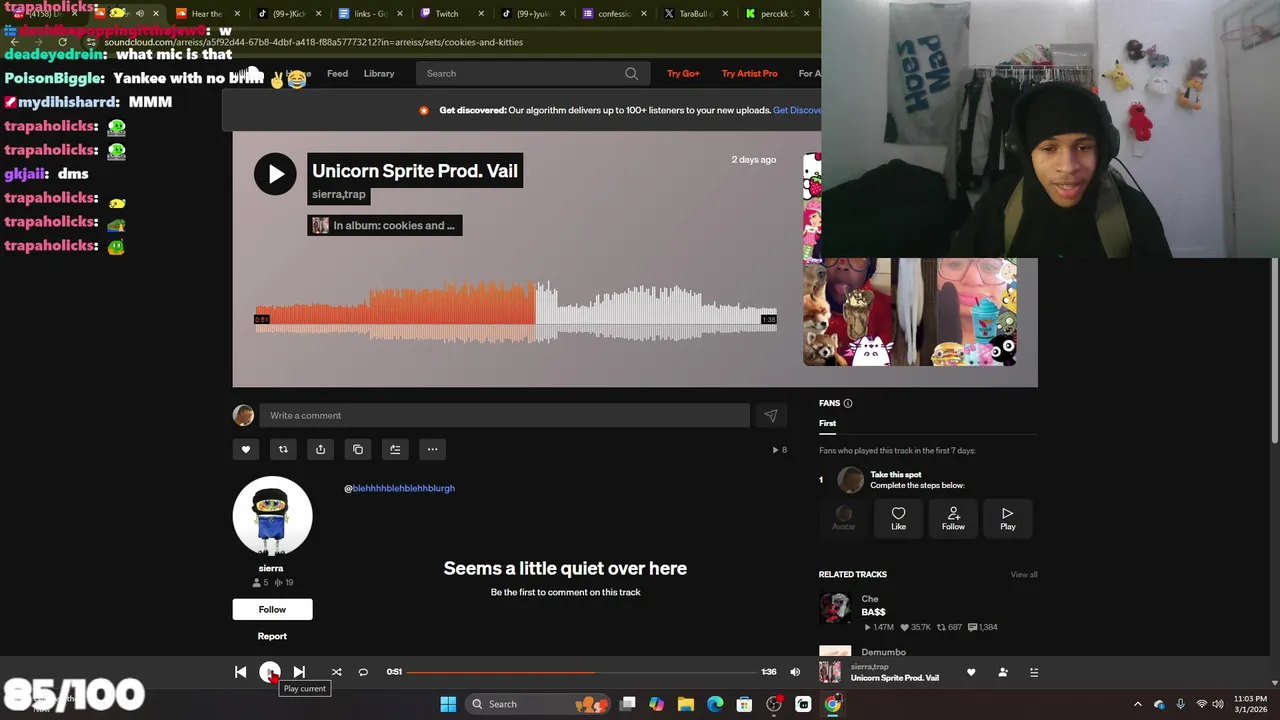Click the Play step in fans panel

click(x=1008, y=519)
